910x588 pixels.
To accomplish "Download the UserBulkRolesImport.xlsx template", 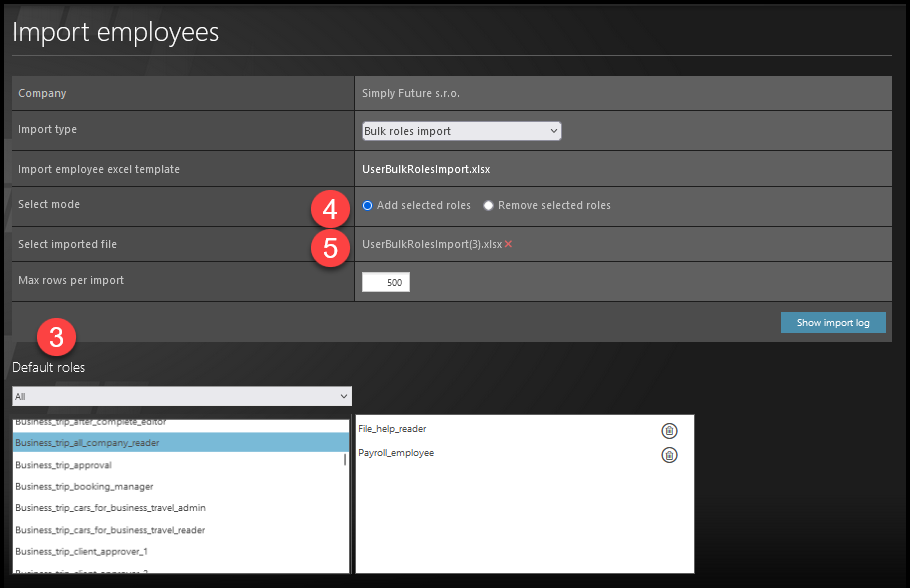I will point(426,169).
